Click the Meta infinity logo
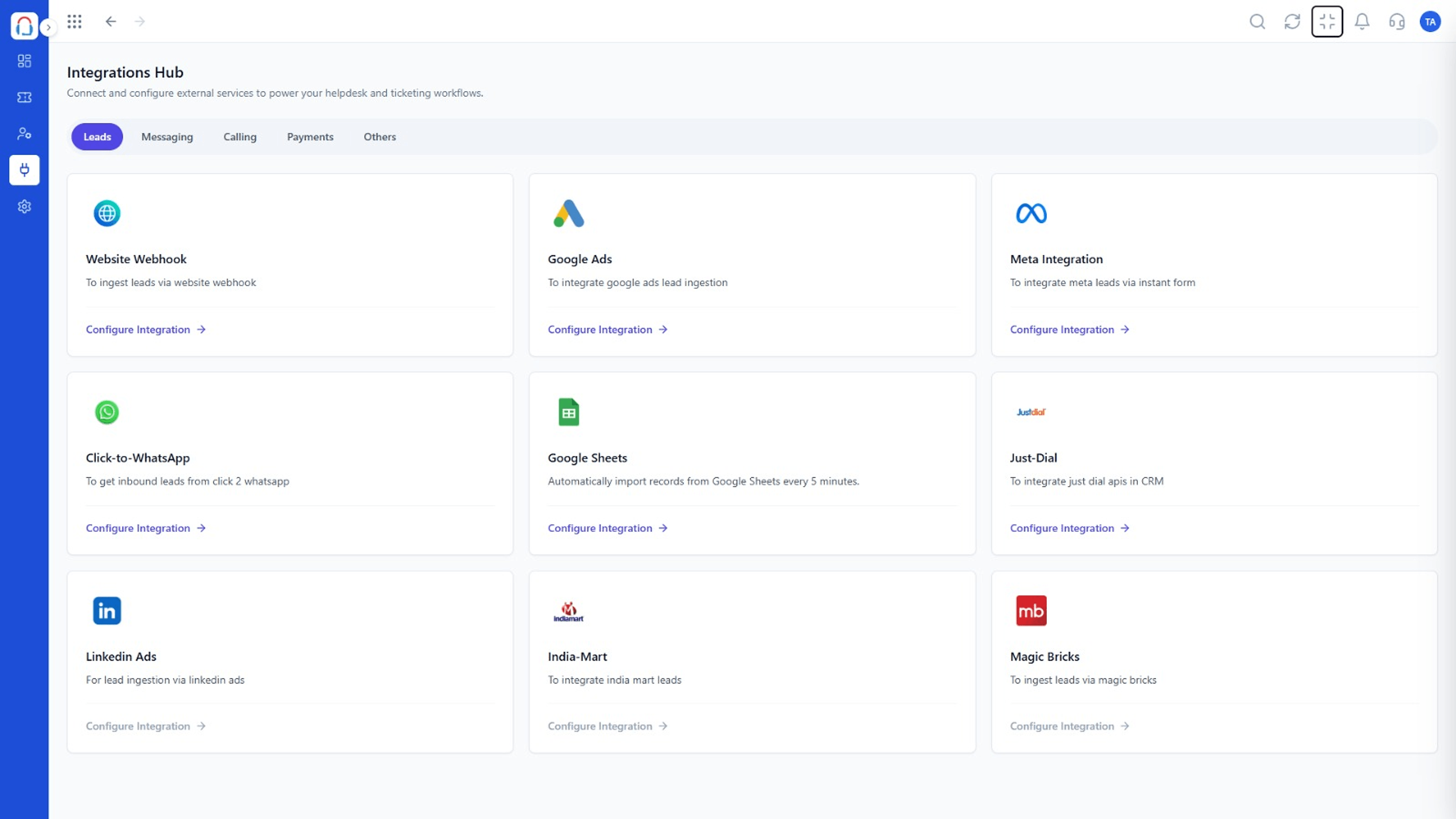 (1031, 214)
